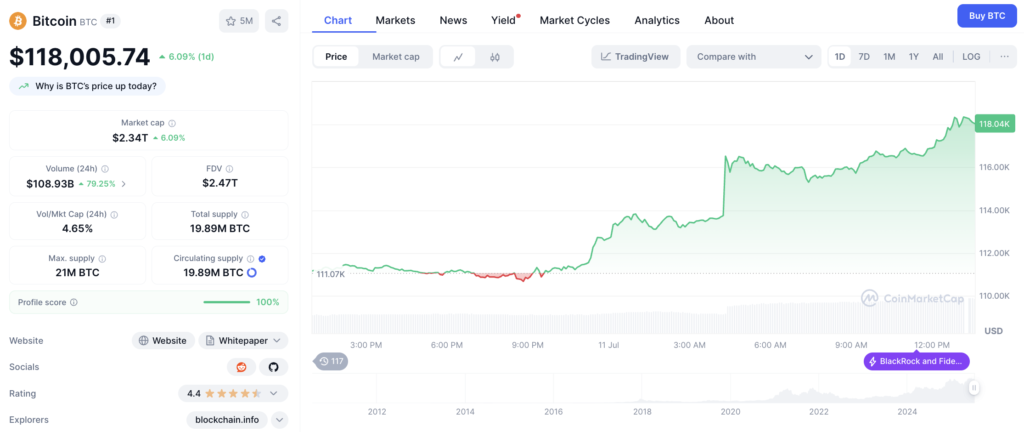The height and width of the screenshot is (432, 1024).
Task: Click the 111.07K opening price label
Action: (330, 273)
